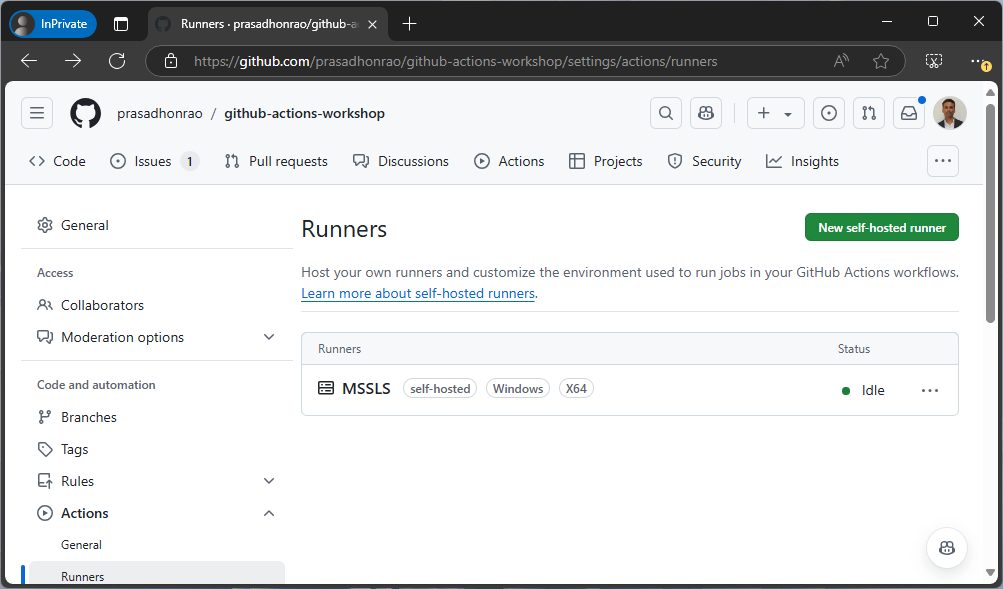Open the Copilot chat icon in header
This screenshot has width=1003, height=589.
click(x=706, y=113)
